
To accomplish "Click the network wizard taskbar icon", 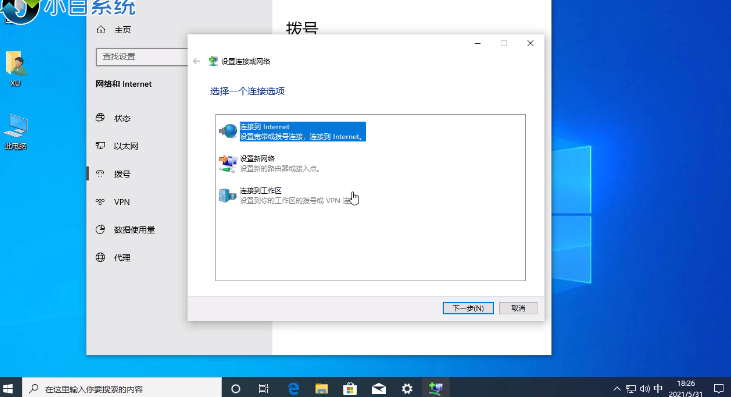I will click(436, 389).
